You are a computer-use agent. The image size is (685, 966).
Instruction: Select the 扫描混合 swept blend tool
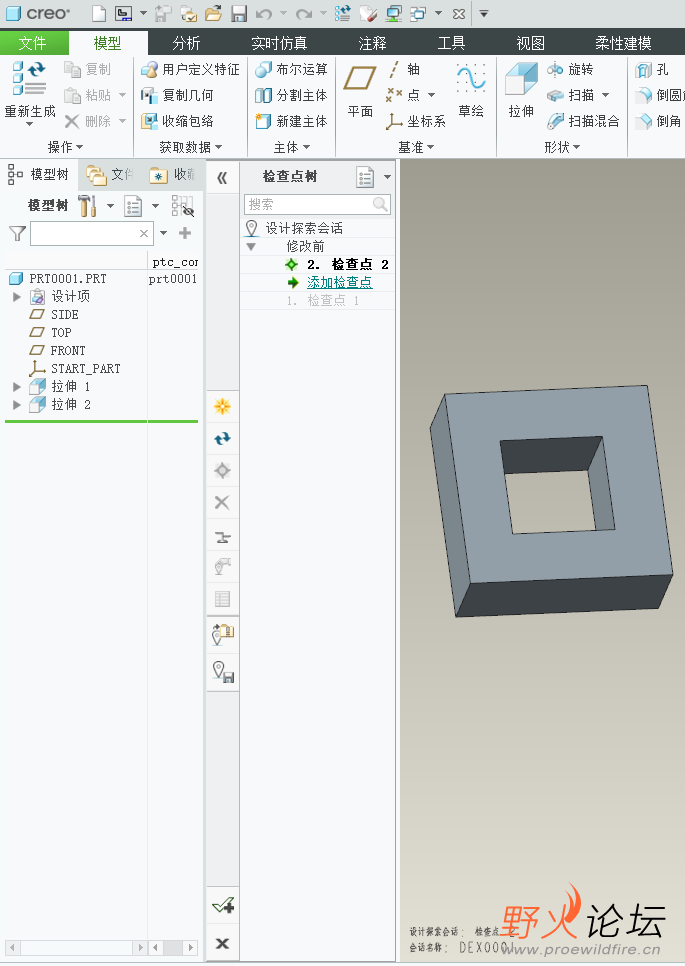(583, 121)
